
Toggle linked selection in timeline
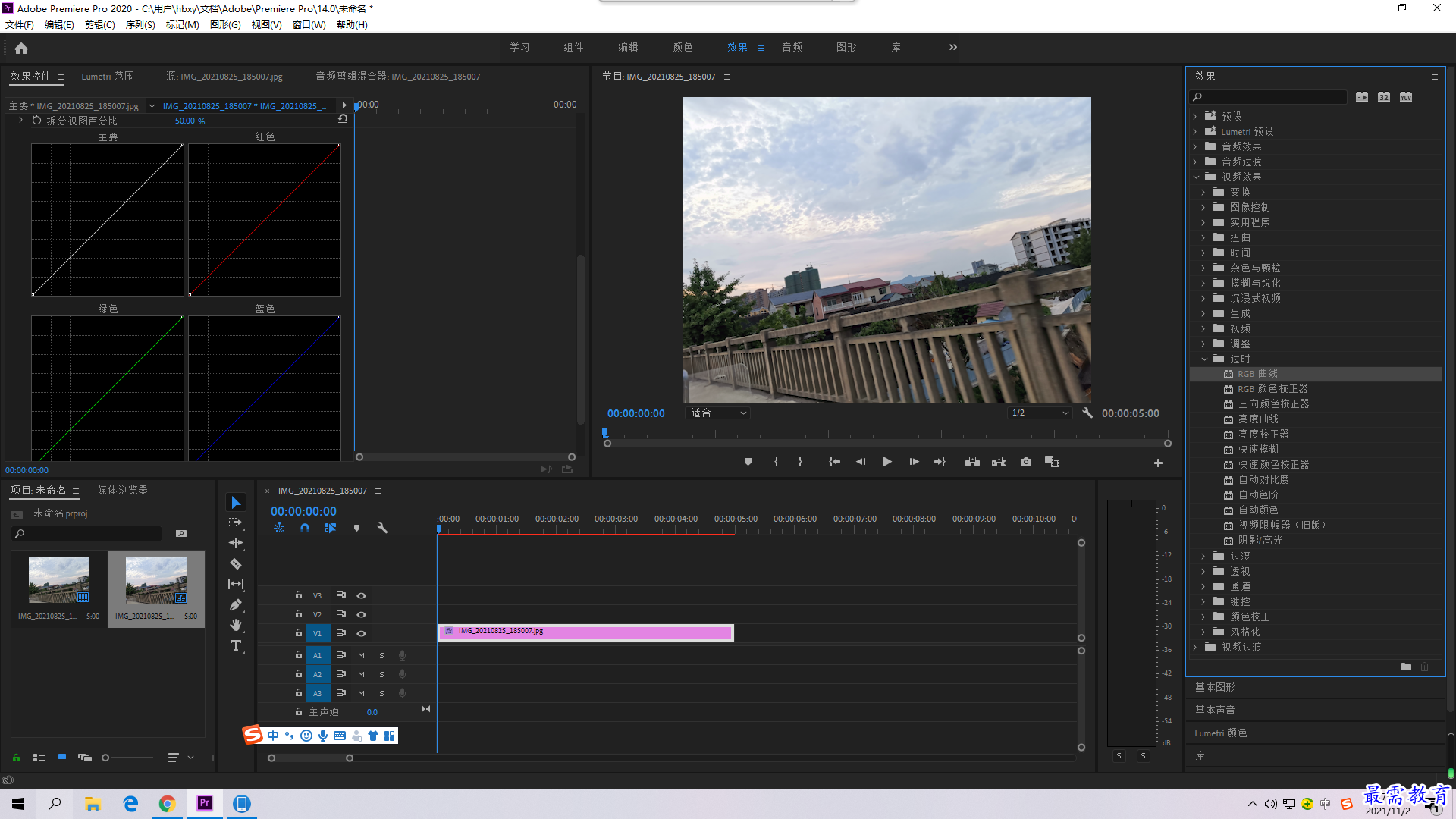[x=331, y=528]
